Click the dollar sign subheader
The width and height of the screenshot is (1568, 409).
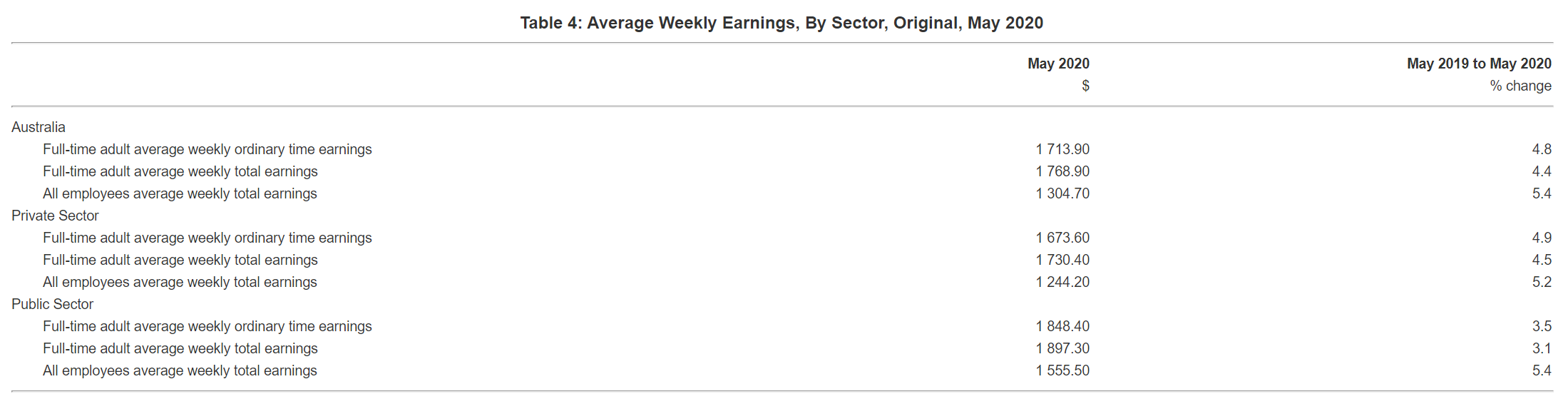[1085, 86]
